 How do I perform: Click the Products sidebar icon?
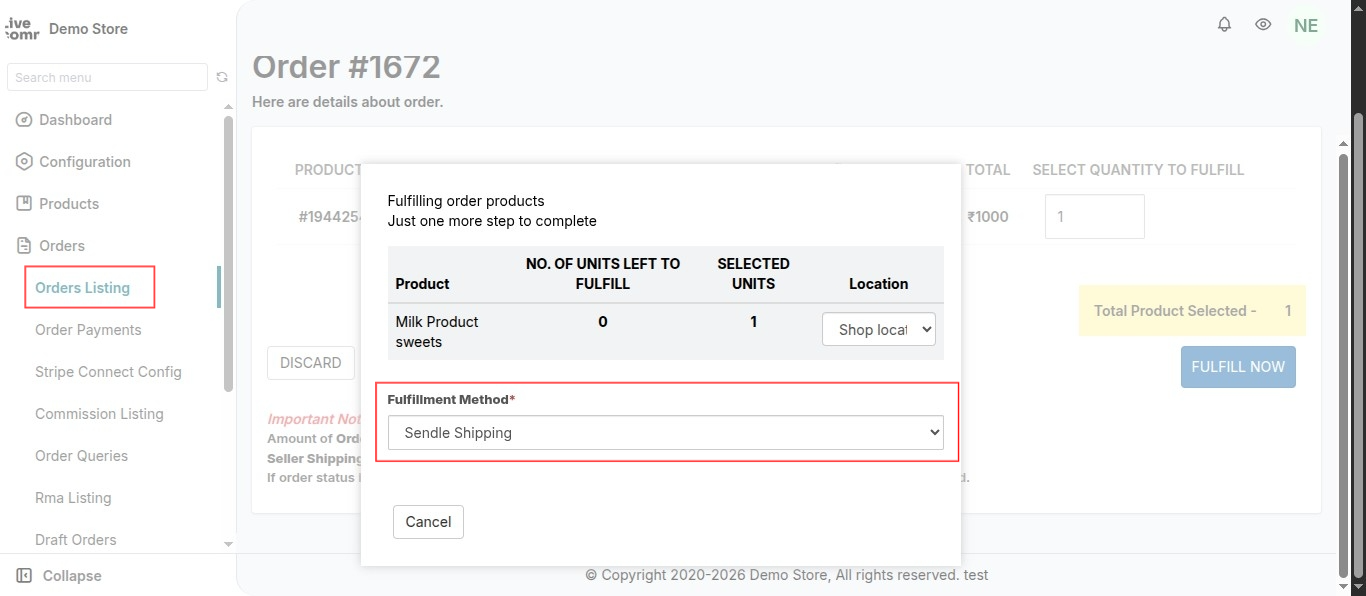pyautogui.click(x=24, y=204)
